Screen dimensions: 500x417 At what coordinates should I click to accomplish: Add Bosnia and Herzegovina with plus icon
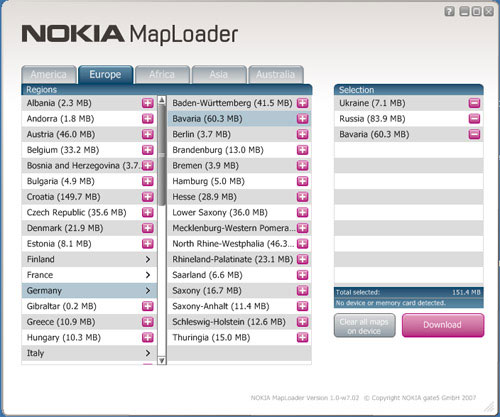[x=148, y=166]
